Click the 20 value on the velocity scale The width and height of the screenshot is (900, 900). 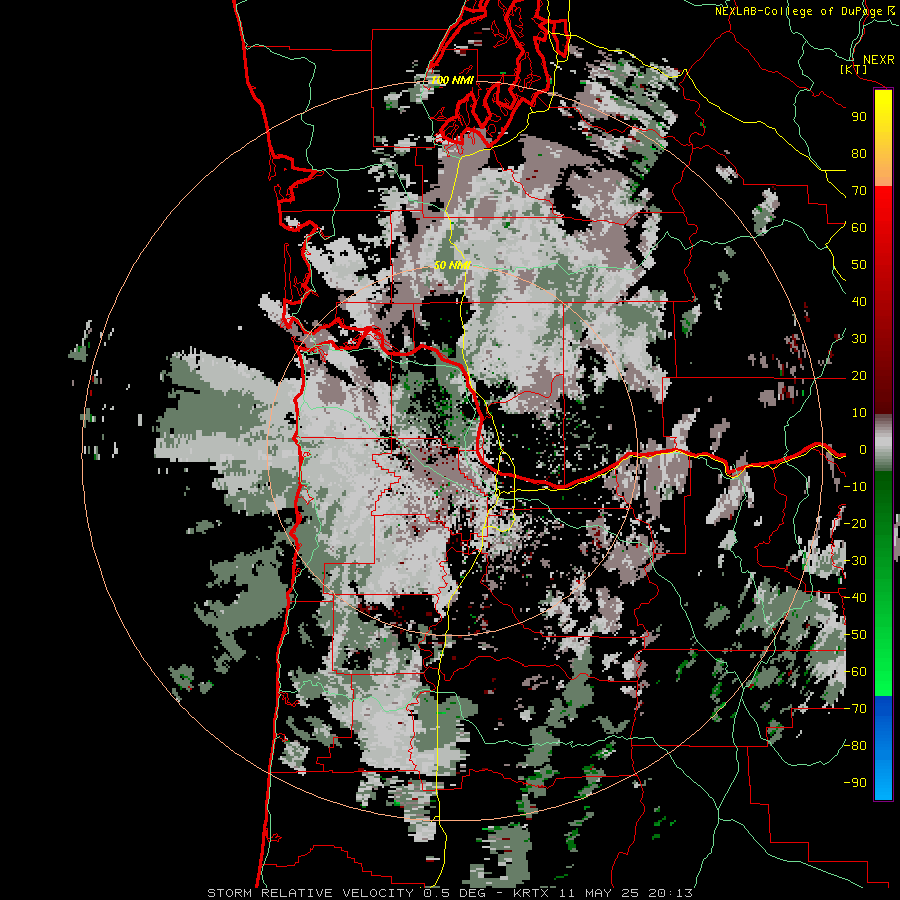pyautogui.click(x=859, y=376)
